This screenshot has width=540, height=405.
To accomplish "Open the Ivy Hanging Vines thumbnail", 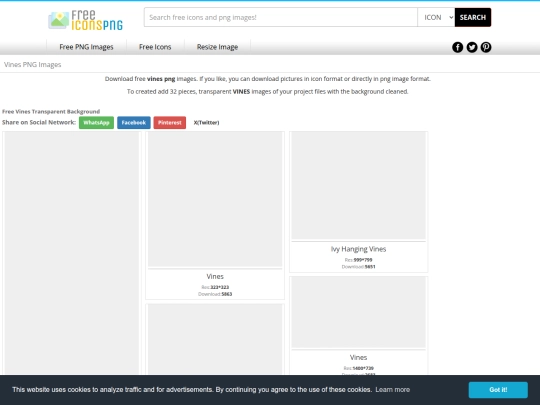I will pyautogui.click(x=359, y=185).
